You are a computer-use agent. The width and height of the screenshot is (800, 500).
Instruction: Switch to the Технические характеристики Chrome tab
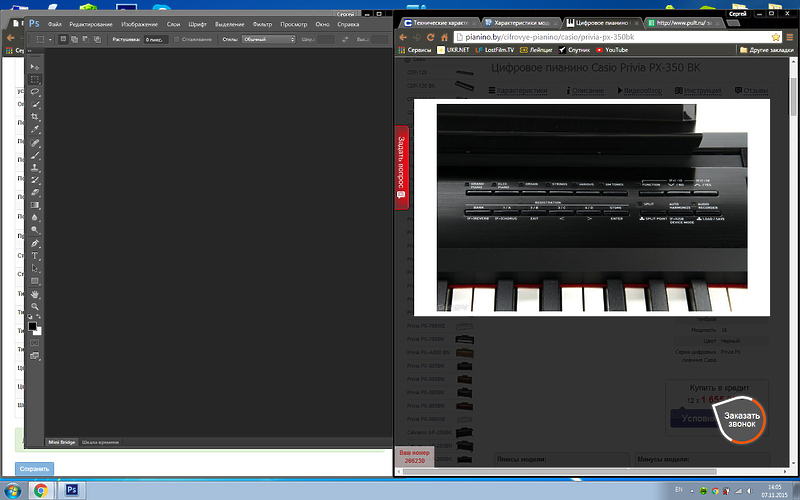[x=440, y=23]
